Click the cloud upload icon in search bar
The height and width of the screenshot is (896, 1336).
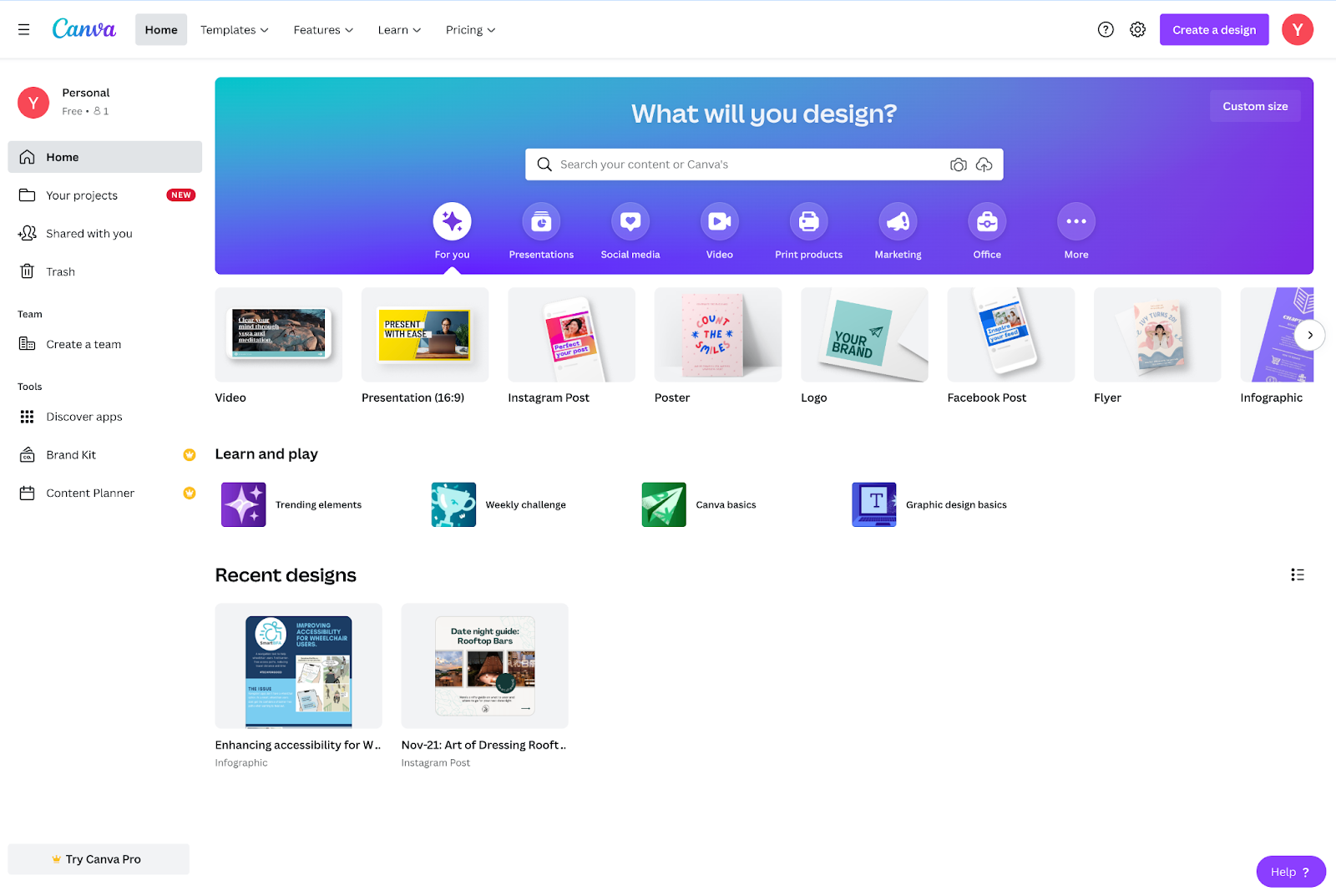(x=984, y=165)
